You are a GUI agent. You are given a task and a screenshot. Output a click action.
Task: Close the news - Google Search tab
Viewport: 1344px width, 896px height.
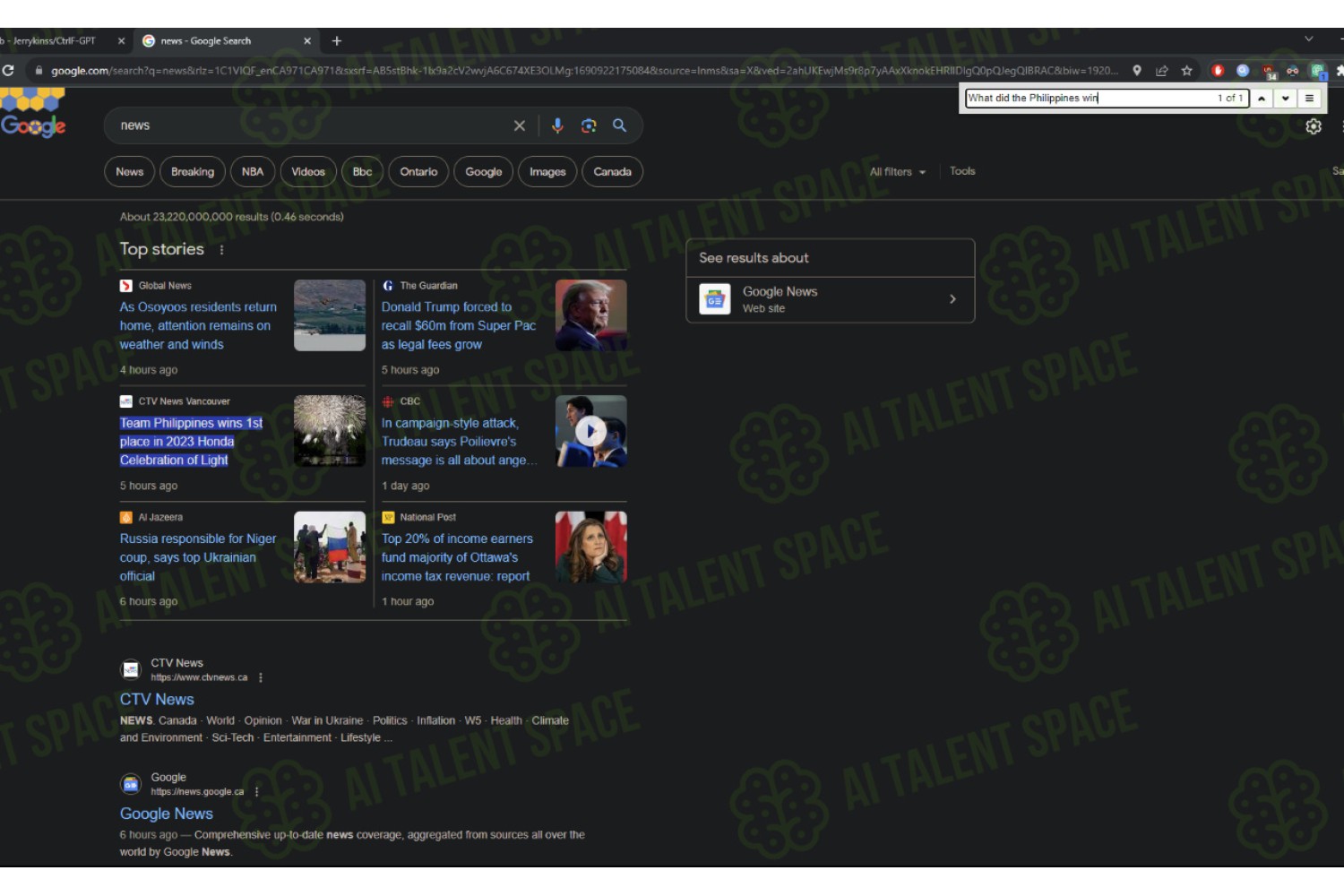pos(307,41)
